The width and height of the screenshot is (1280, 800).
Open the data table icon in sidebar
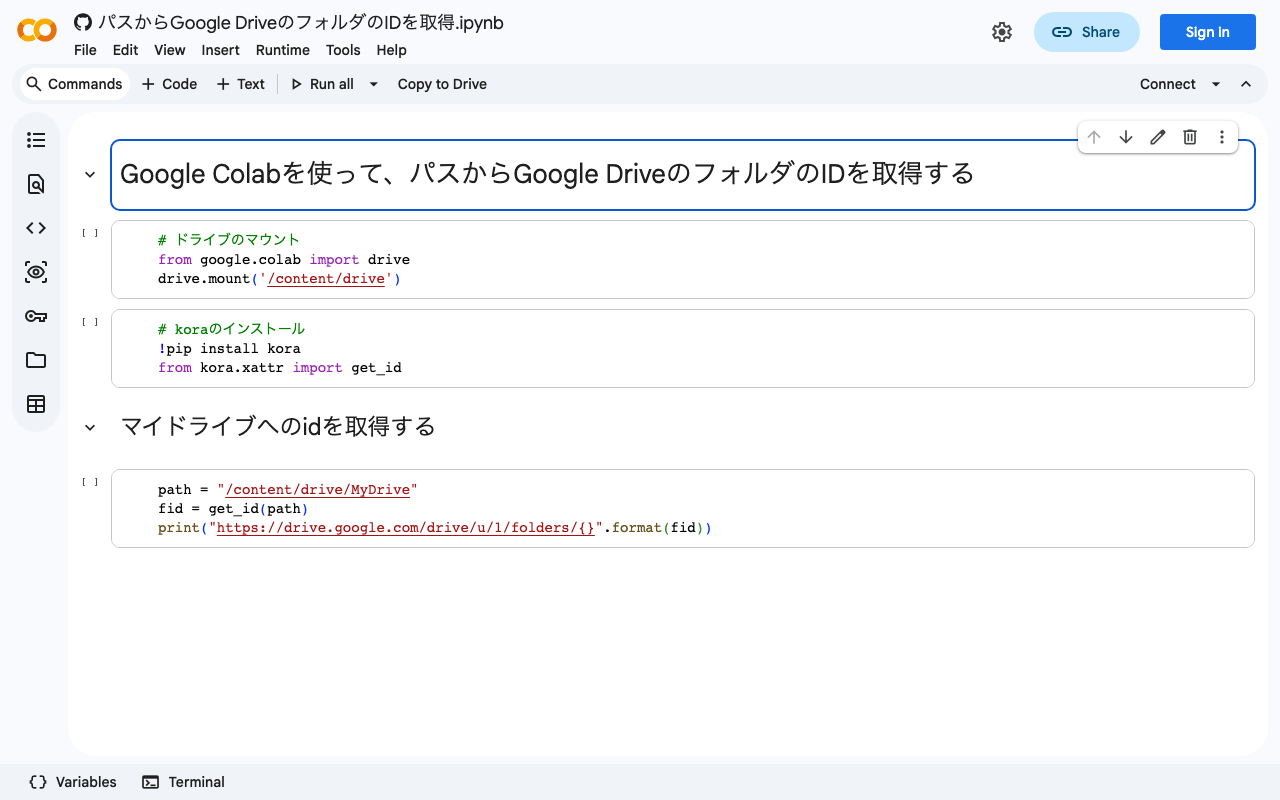pos(36,404)
